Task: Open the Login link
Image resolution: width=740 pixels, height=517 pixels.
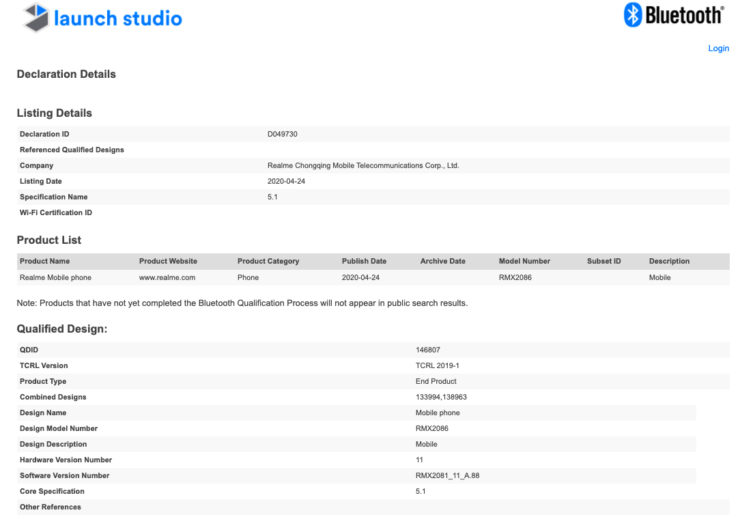Action: click(x=718, y=48)
